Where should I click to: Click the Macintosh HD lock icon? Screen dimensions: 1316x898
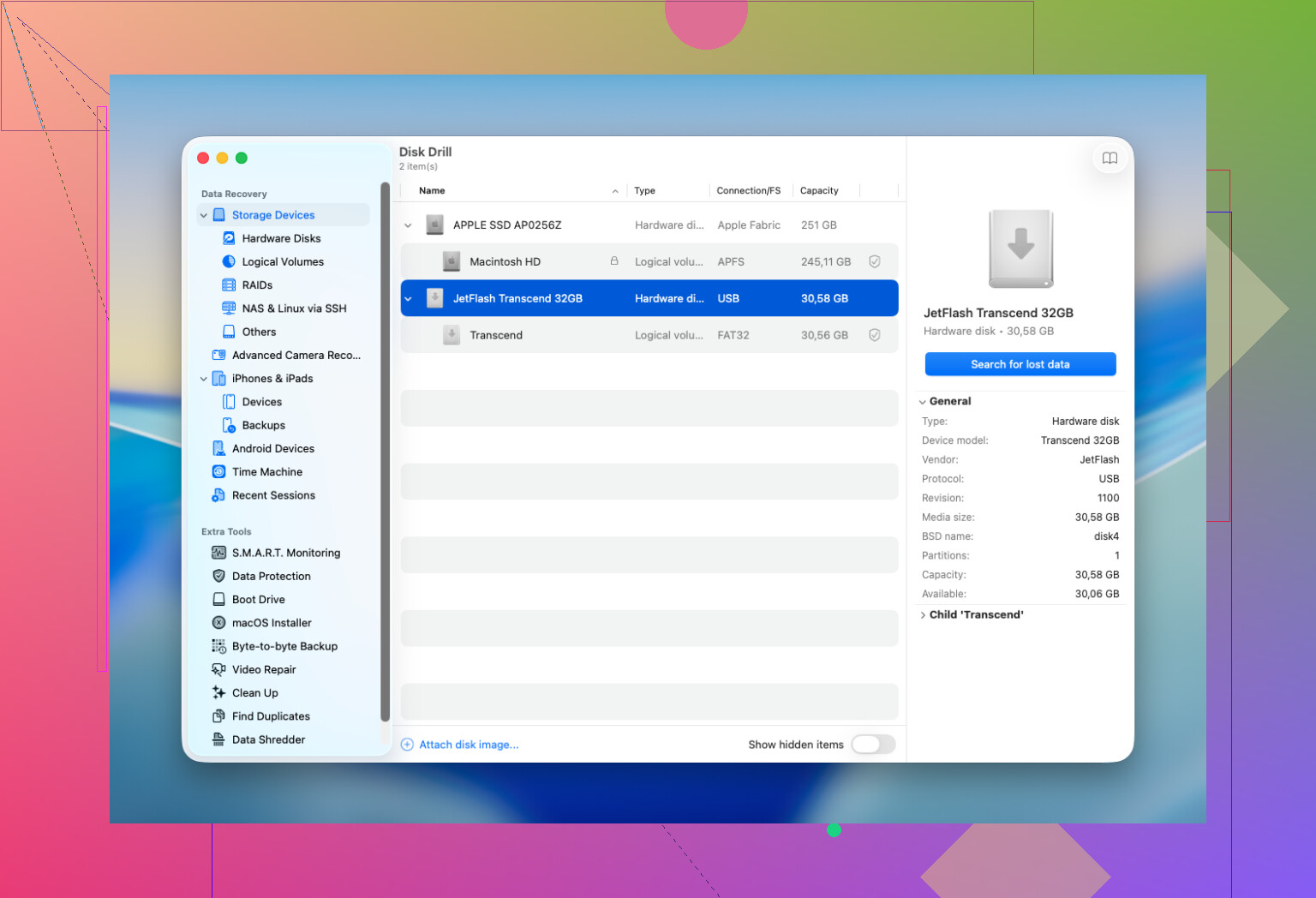coord(614,260)
